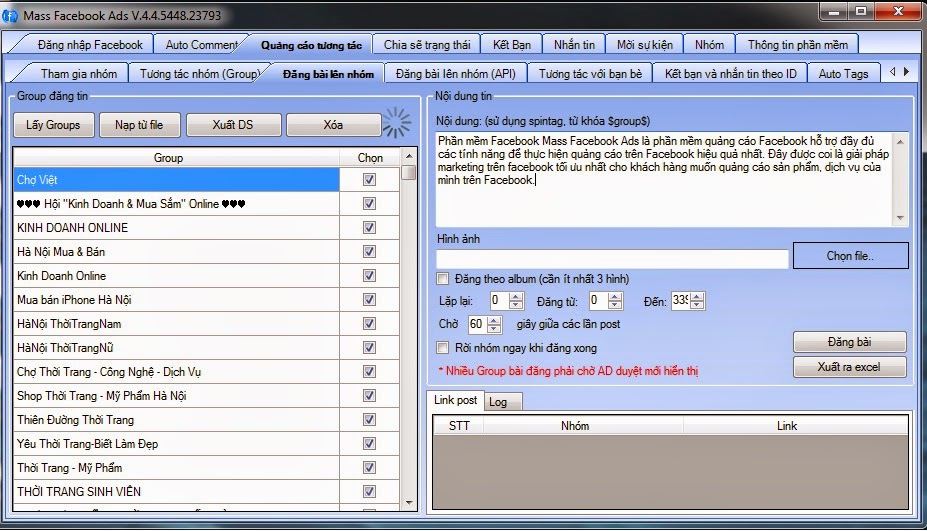Choose an image with Chọn file..
927x531 pixels.
coord(850,256)
